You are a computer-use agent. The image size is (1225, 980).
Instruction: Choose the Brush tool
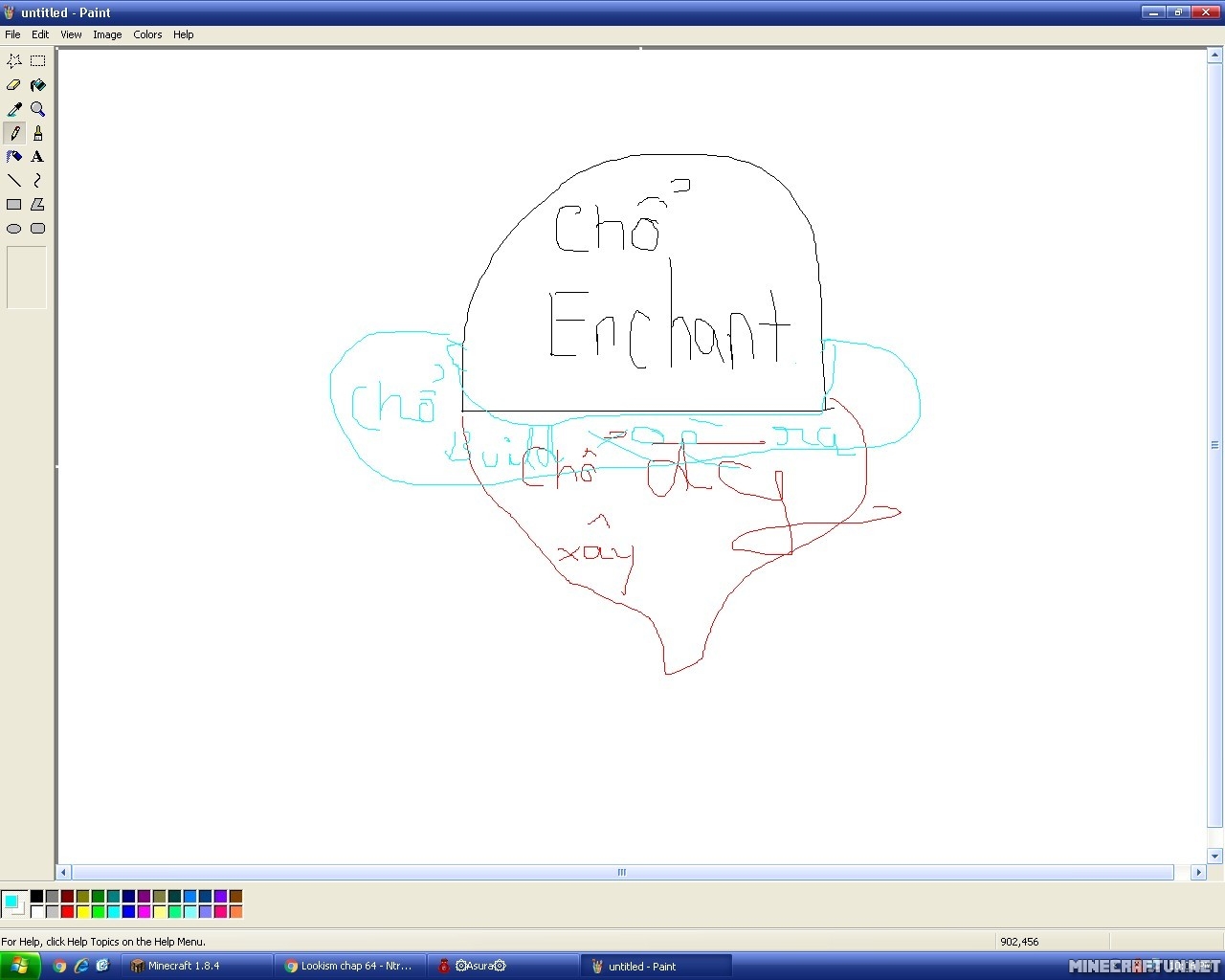37,133
